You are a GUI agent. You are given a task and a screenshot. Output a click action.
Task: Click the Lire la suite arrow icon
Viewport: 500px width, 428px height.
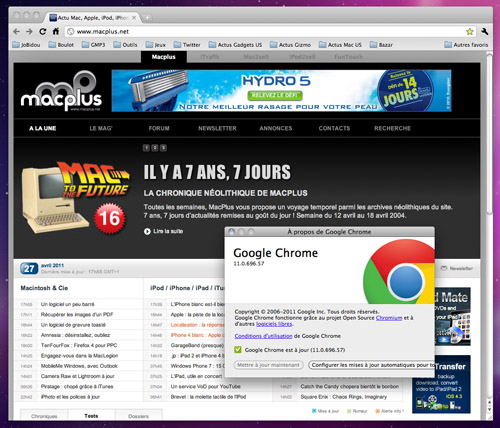pyautogui.click(x=147, y=231)
